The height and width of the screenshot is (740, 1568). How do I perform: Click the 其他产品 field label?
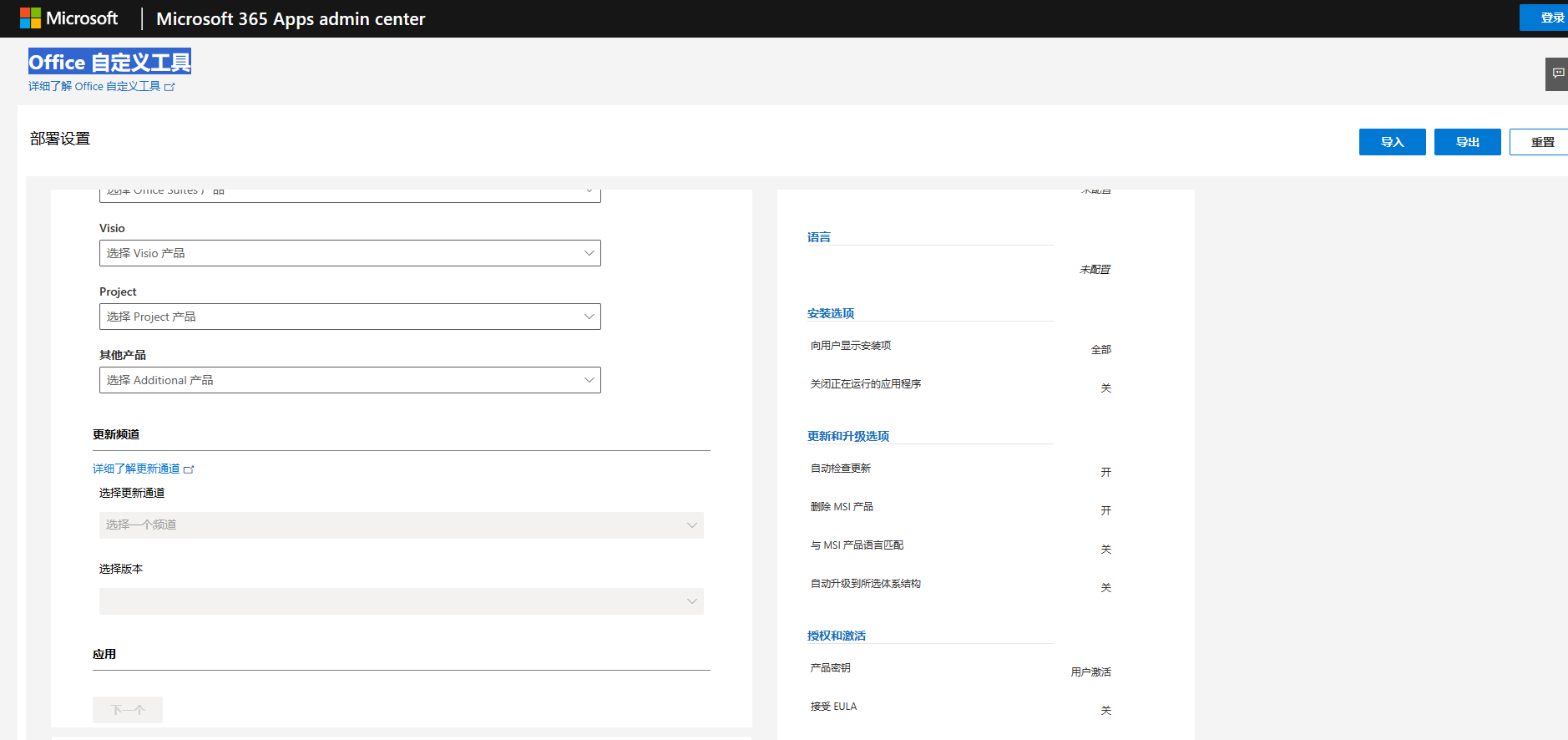[x=123, y=355]
